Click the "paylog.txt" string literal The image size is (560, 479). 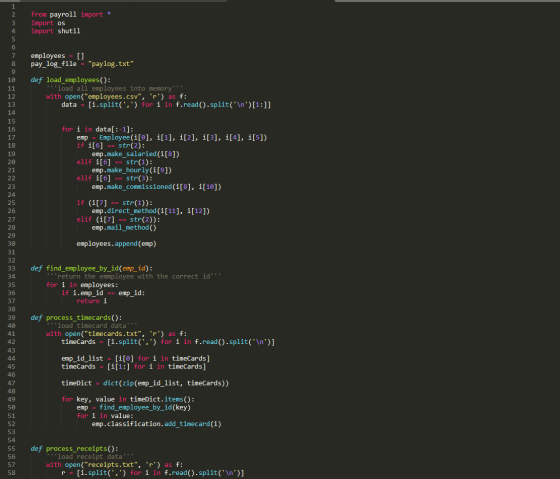pyautogui.click(x=111, y=64)
